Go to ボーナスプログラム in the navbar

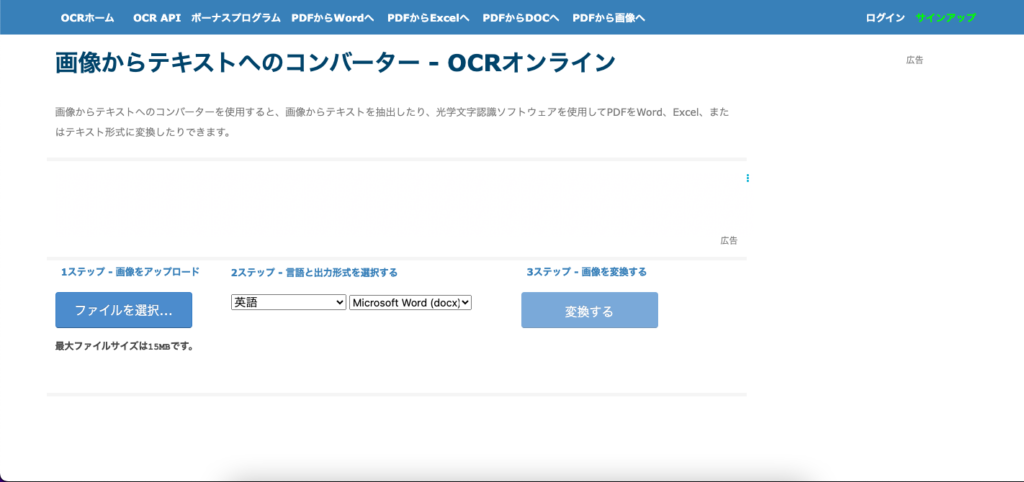click(236, 18)
